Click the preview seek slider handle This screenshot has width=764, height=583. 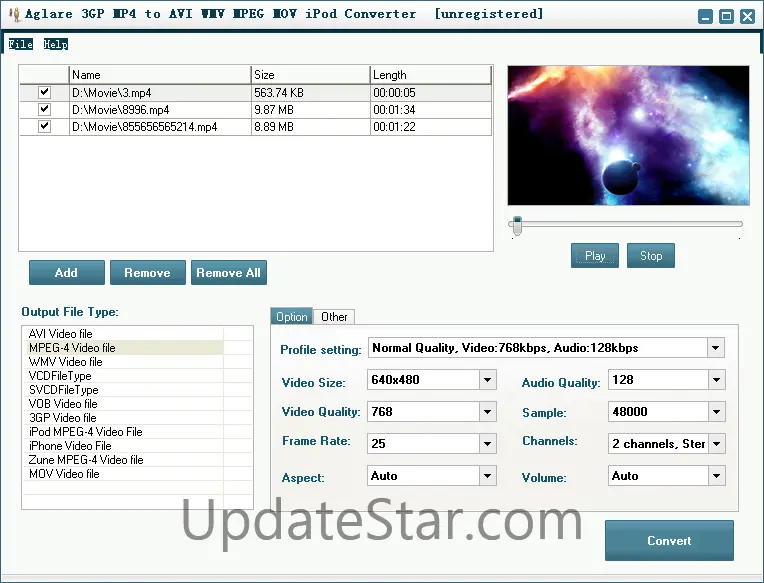[x=517, y=226]
